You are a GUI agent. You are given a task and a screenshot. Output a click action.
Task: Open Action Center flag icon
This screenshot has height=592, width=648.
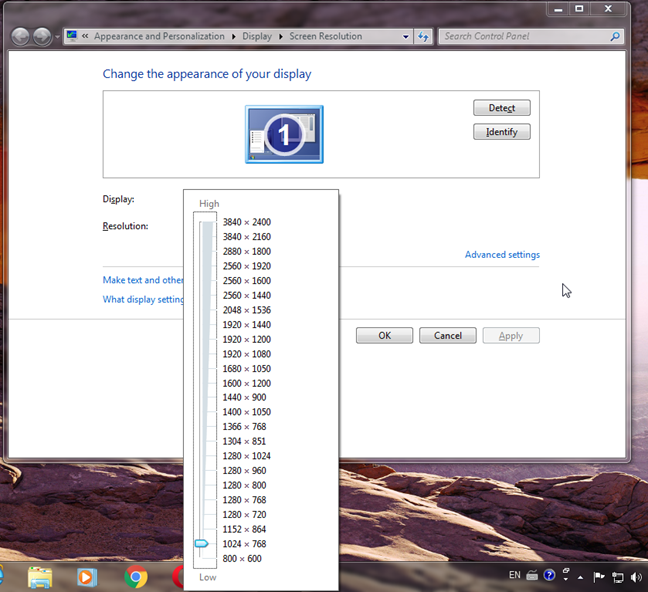599,577
